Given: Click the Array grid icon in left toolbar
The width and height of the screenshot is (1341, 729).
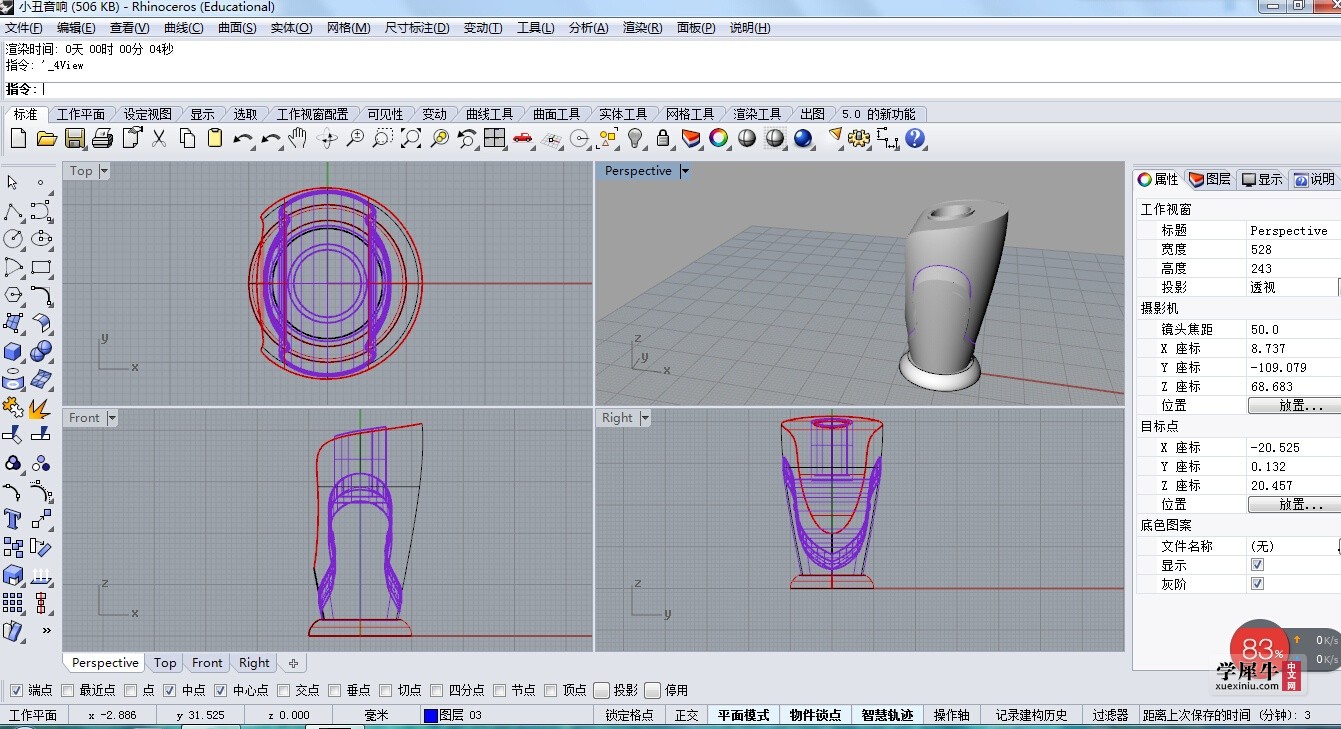Looking at the screenshot, I should click(x=13, y=603).
